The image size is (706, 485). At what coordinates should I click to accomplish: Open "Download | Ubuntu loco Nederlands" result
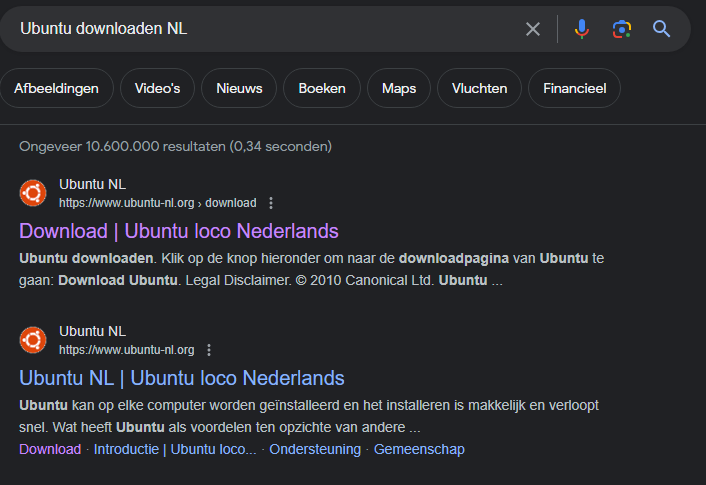179,231
